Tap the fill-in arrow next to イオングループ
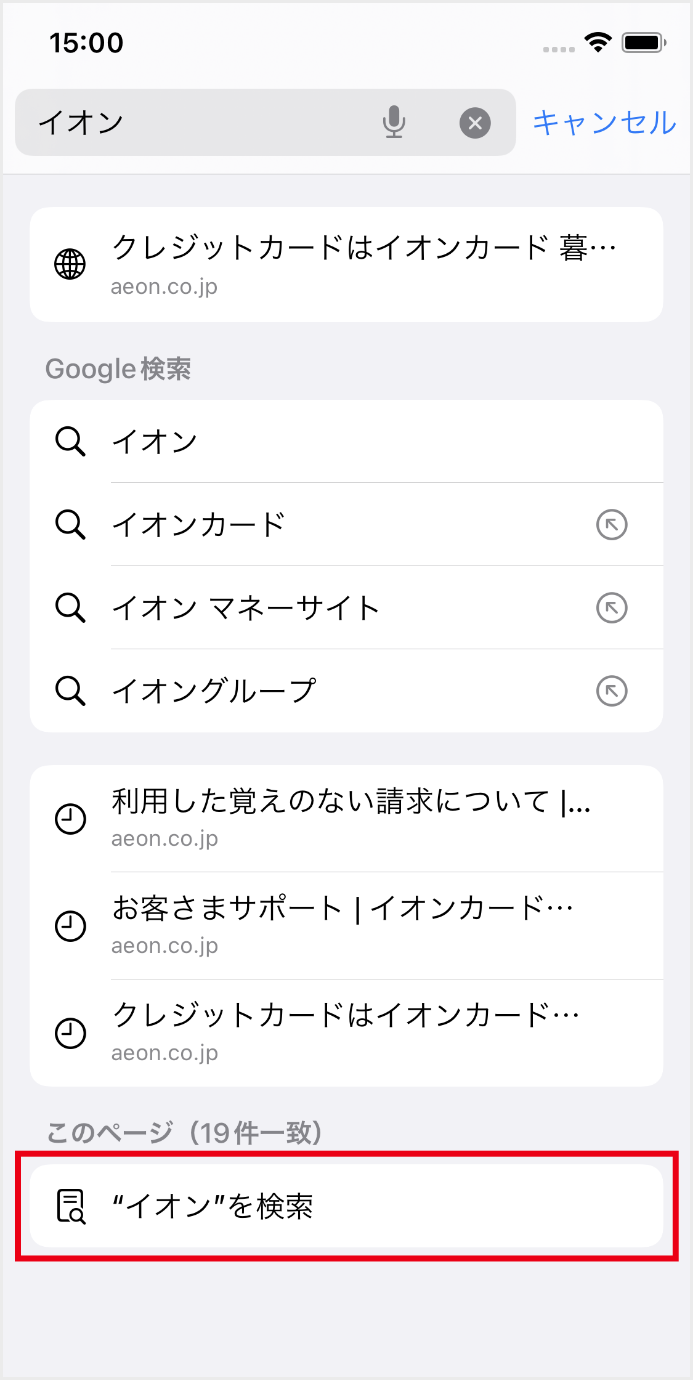This screenshot has height=1380, width=693. tap(611, 690)
